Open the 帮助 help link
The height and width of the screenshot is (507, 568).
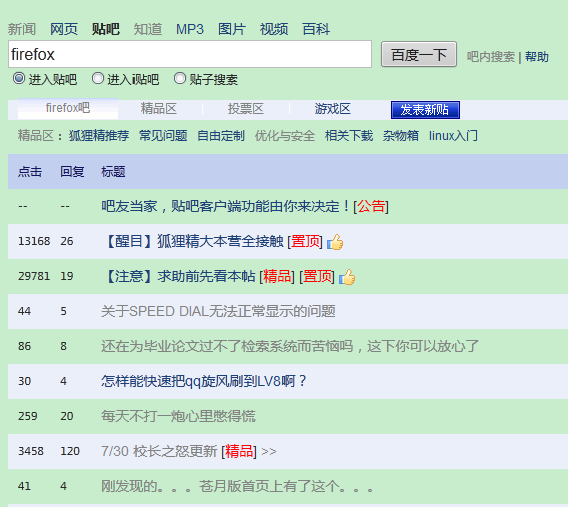pos(537,57)
